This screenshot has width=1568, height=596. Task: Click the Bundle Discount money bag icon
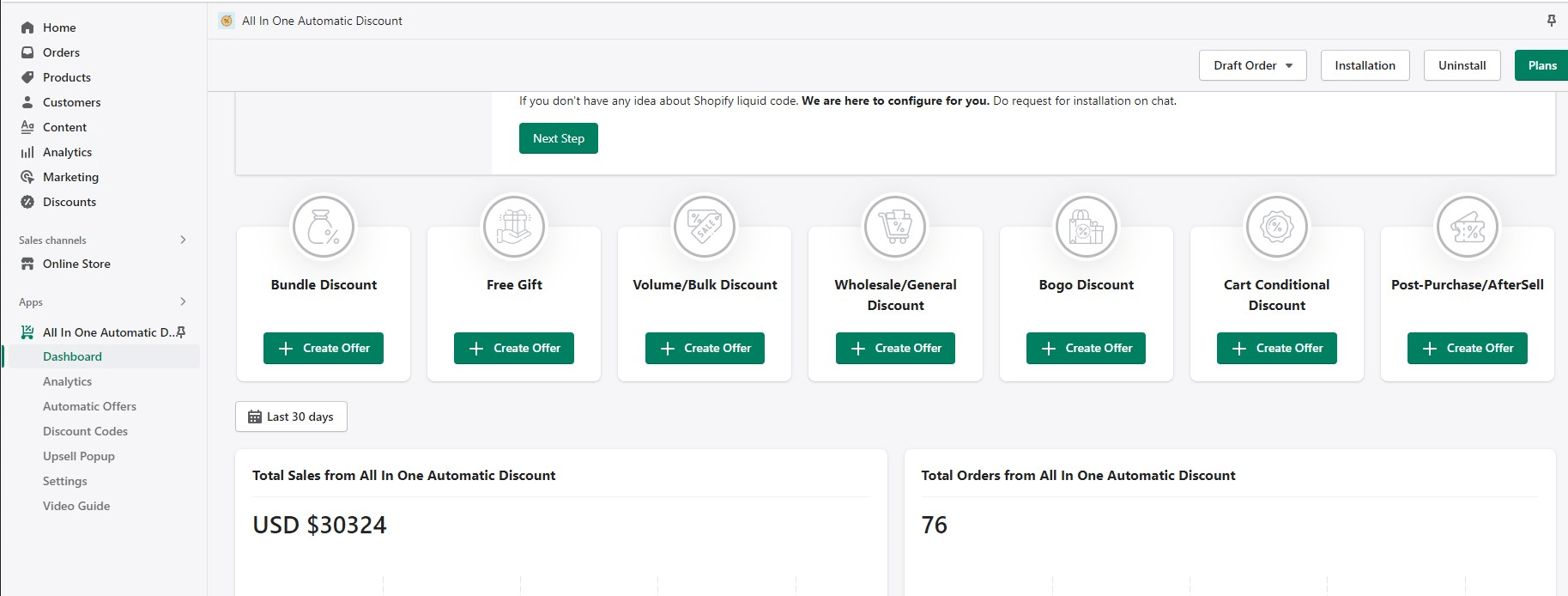324,228
